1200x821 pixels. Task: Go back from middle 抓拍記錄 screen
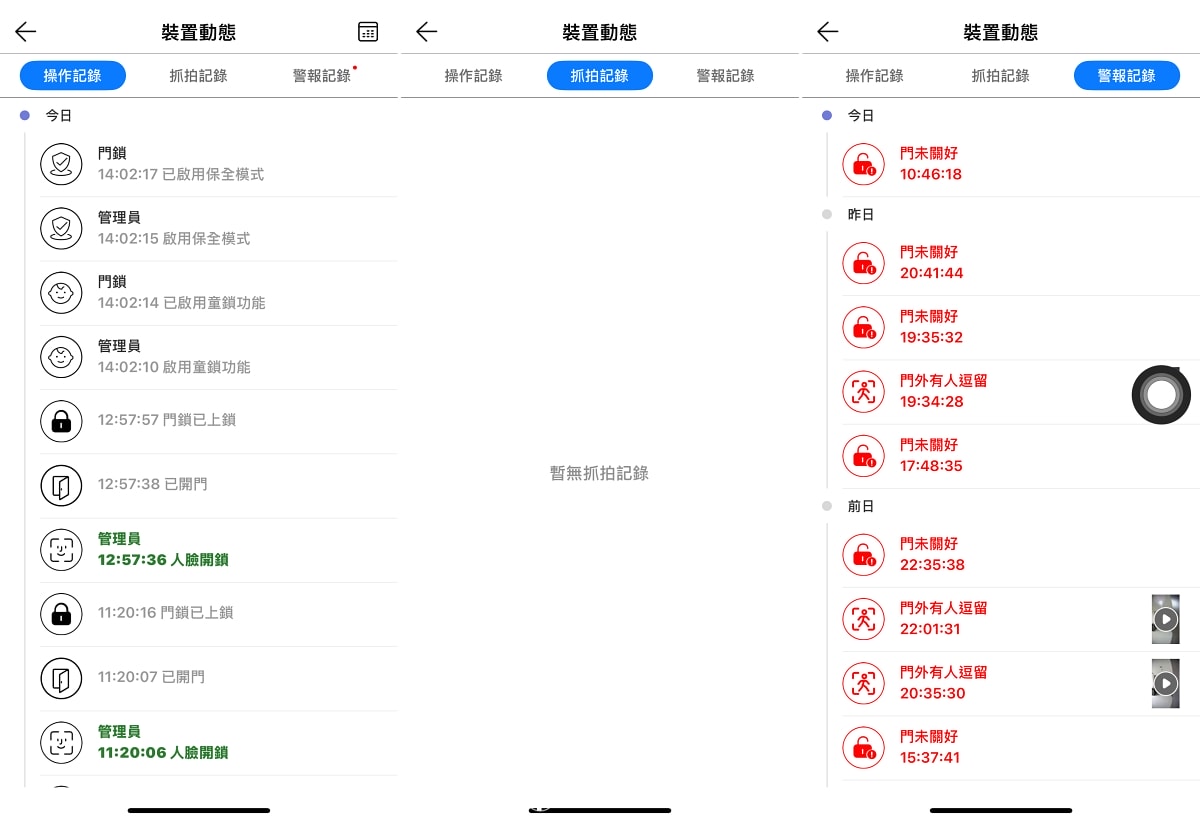(427, 32)
